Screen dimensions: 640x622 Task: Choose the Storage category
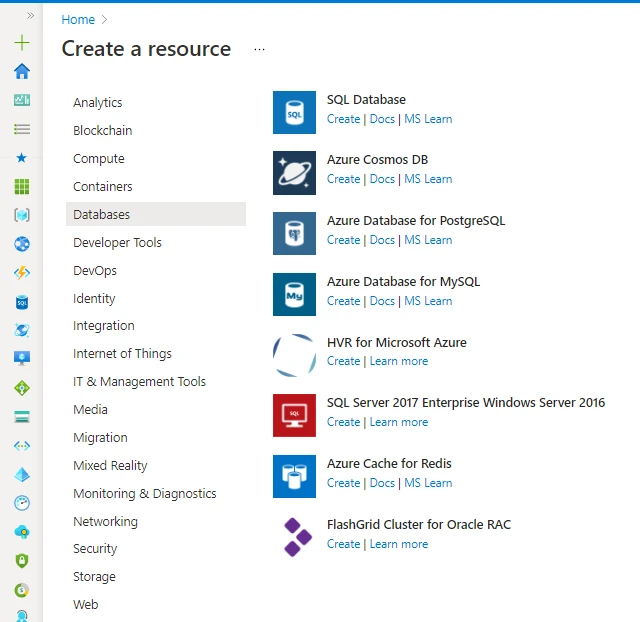pos(94,577)
